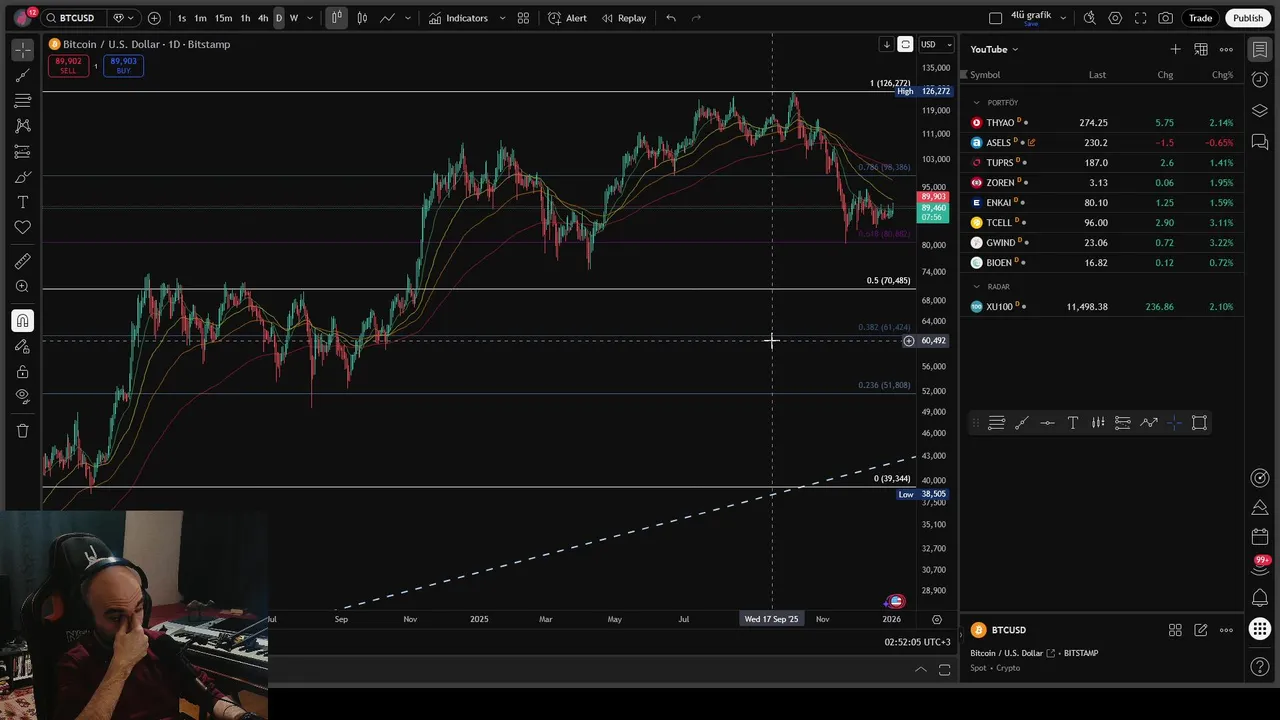Select the brush drawing tool

22,177
